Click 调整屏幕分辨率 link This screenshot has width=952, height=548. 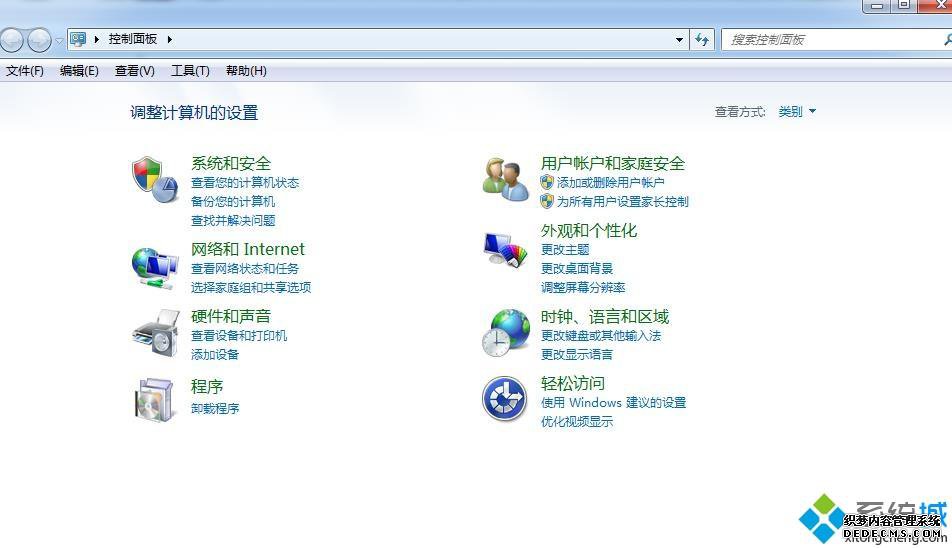[583, 287]
